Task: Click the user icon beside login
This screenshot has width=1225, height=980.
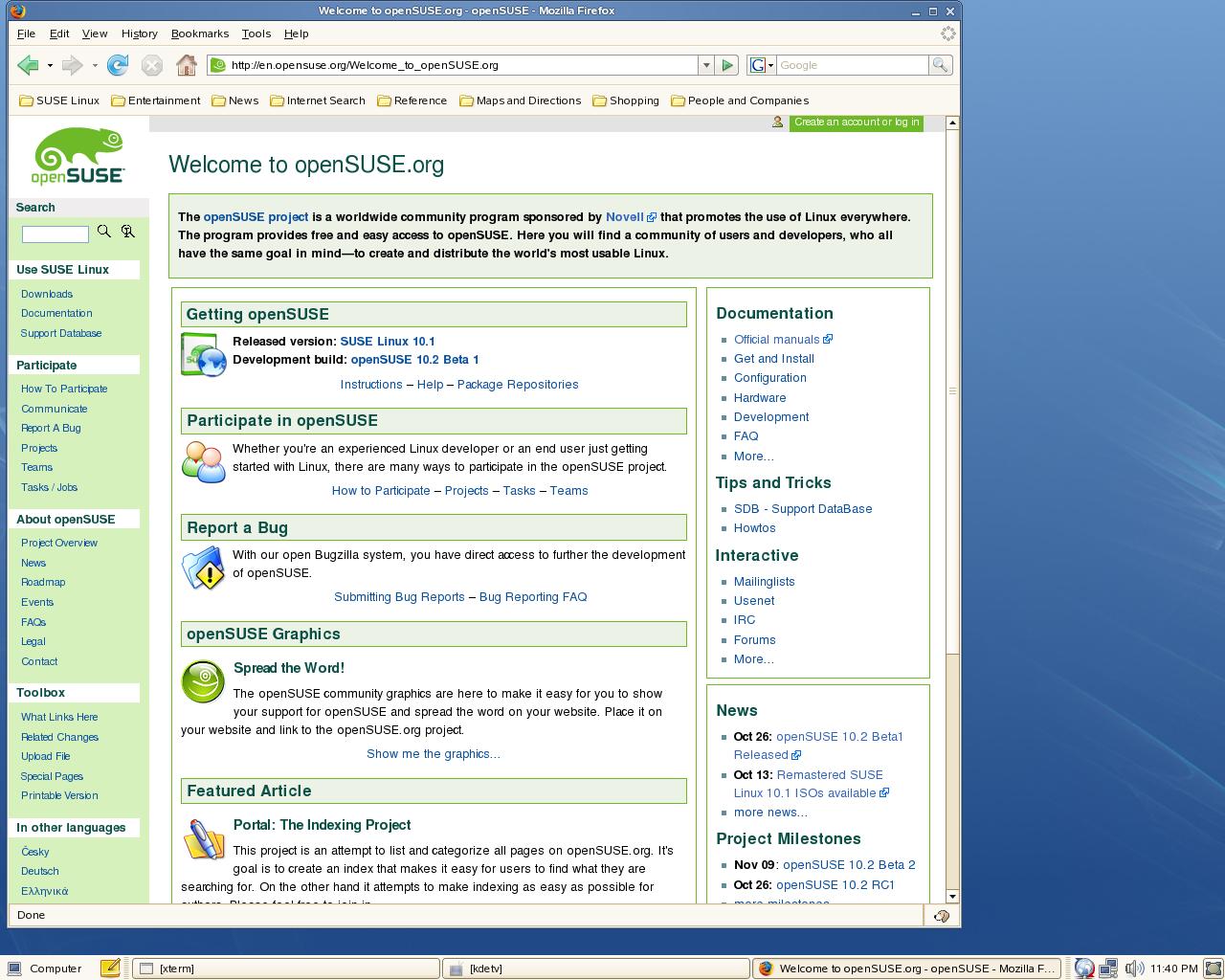Action: pyautogui.click(x=777, y=122)
